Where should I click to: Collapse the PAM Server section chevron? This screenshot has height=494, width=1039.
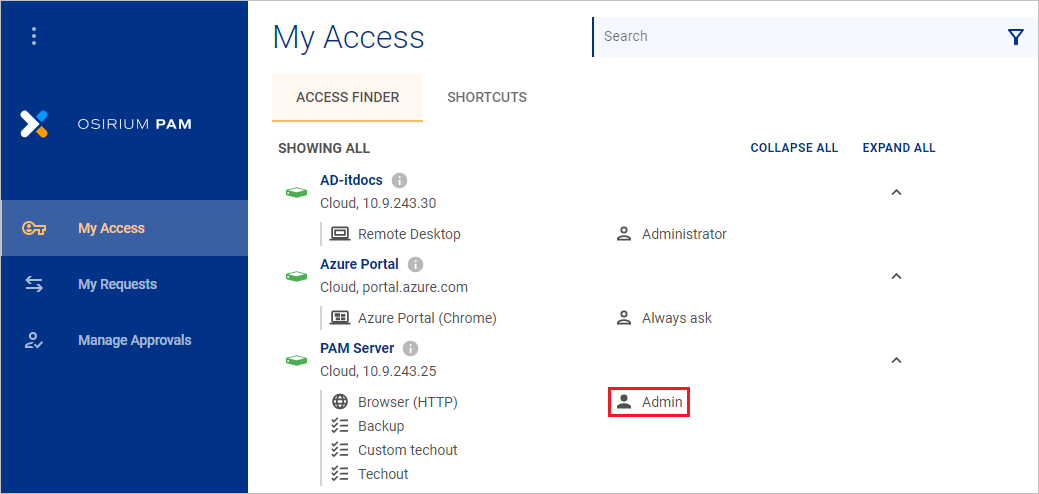pyautogui.click(x=897, y=360)
